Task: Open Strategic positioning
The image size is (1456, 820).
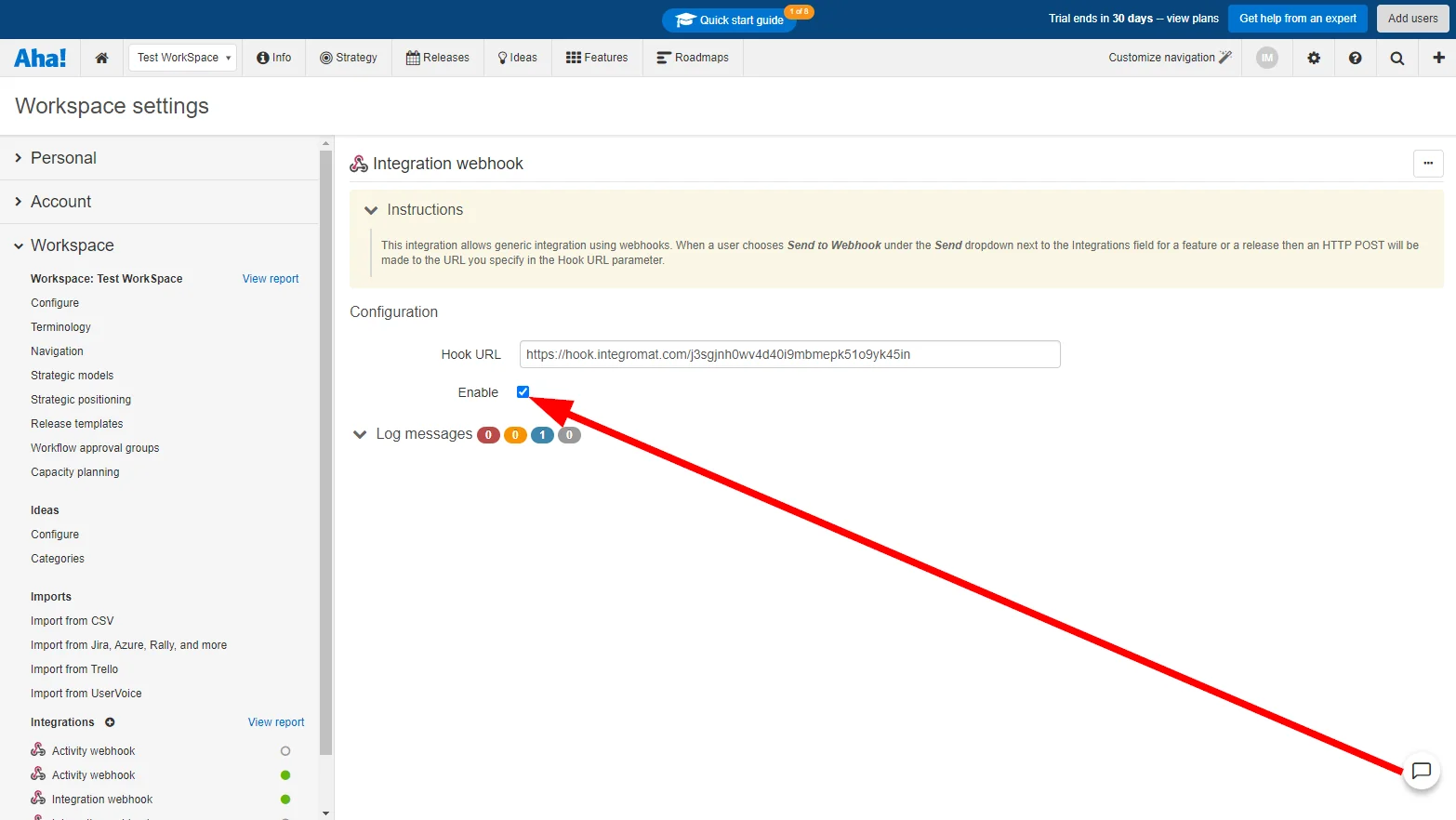Action: click(81, 400)
